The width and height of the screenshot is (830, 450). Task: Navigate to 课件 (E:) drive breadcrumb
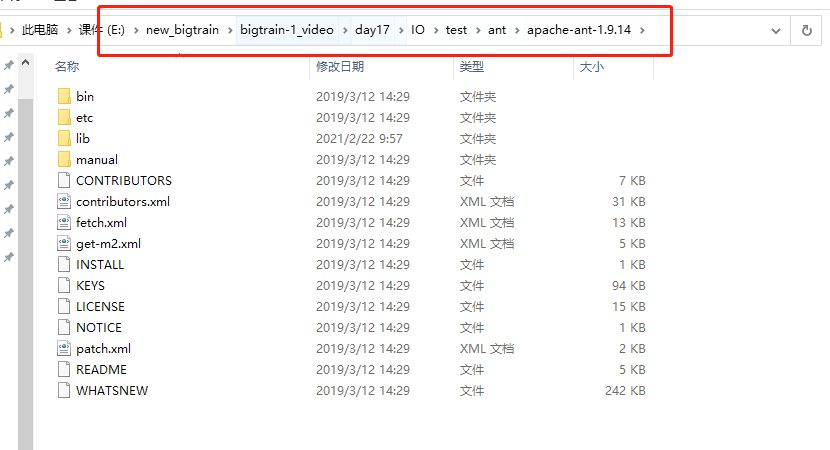click(102, 30)
